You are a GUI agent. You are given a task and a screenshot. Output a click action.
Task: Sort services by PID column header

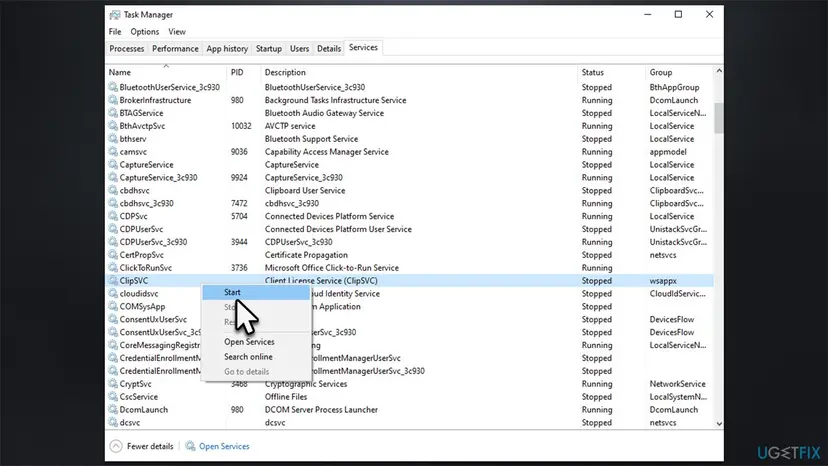[243, 72]
